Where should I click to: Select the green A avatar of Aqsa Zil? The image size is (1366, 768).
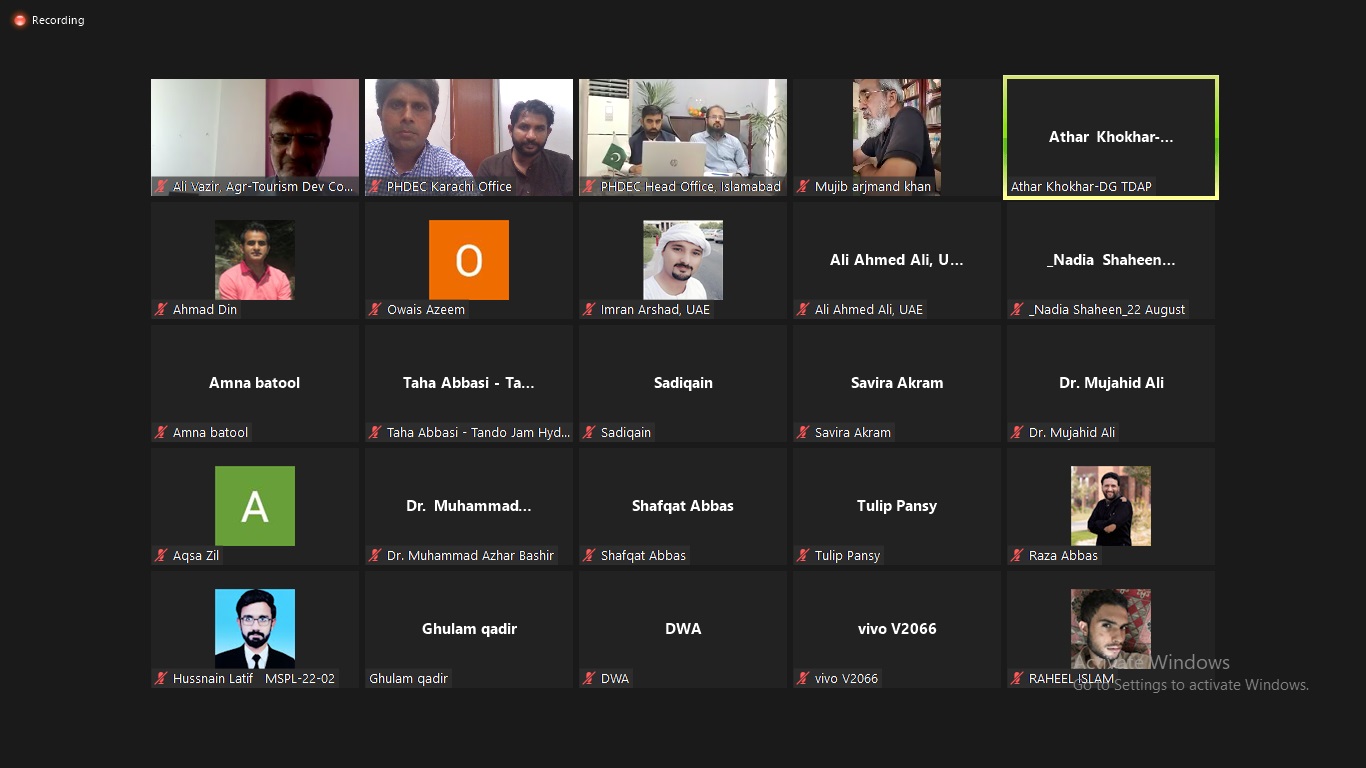click(255, 506)
